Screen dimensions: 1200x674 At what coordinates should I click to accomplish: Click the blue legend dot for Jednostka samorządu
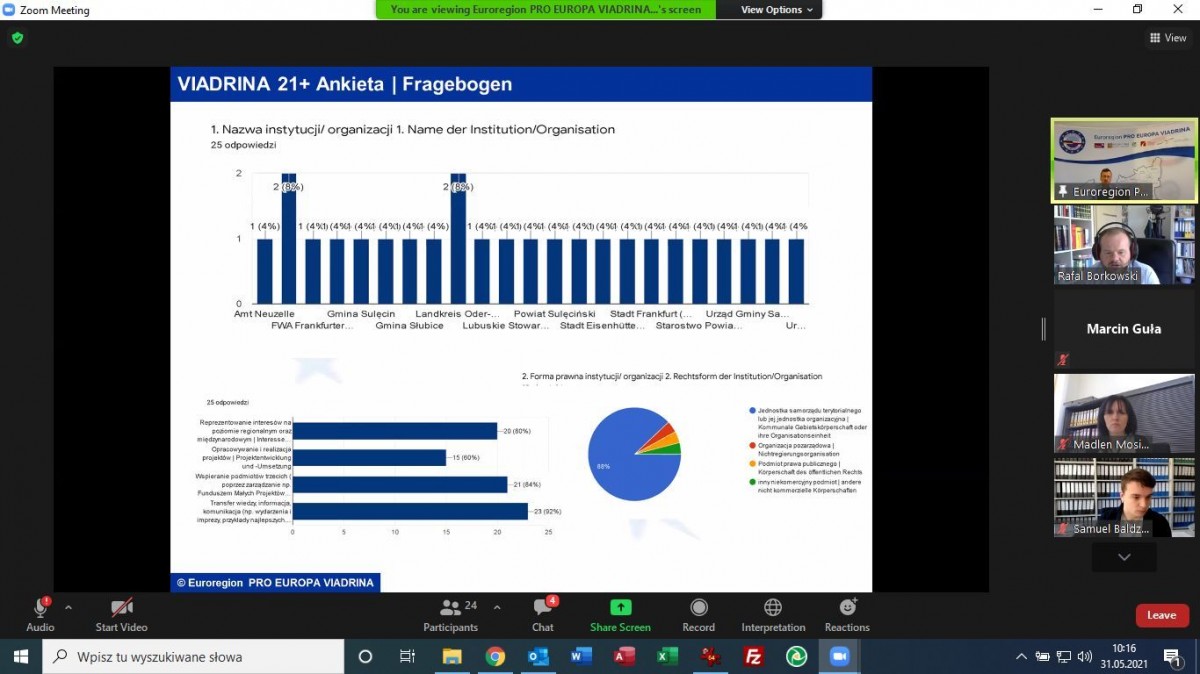[x=752, y=411]
